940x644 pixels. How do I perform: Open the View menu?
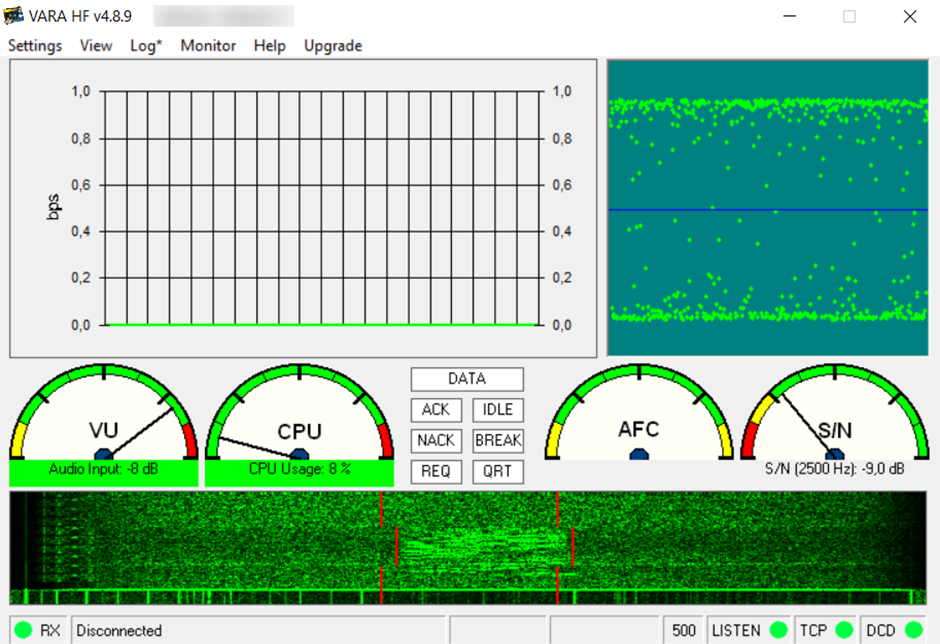pyautogui.click(x=95, y=46)
